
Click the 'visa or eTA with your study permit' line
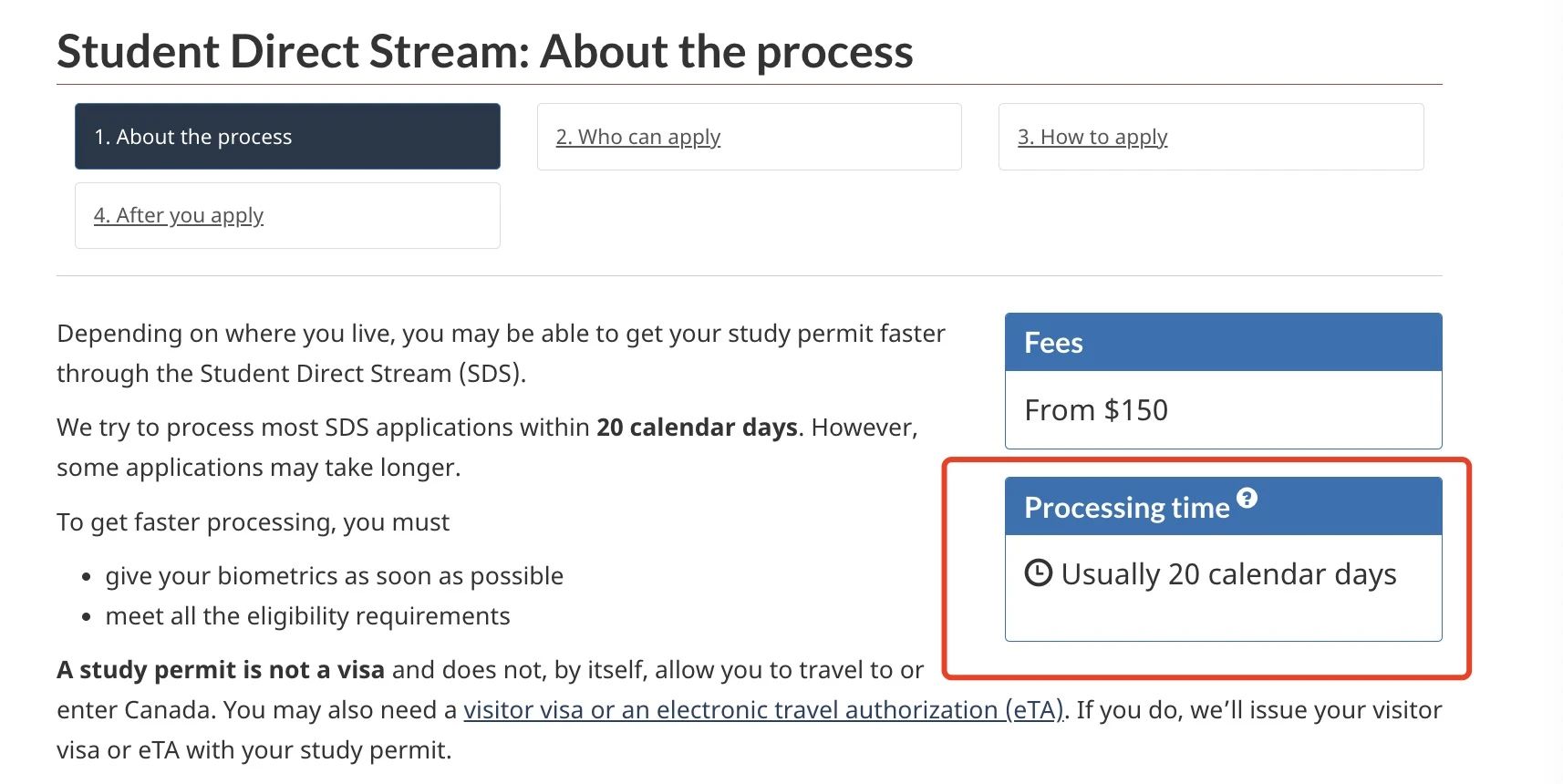pos(254,750)
